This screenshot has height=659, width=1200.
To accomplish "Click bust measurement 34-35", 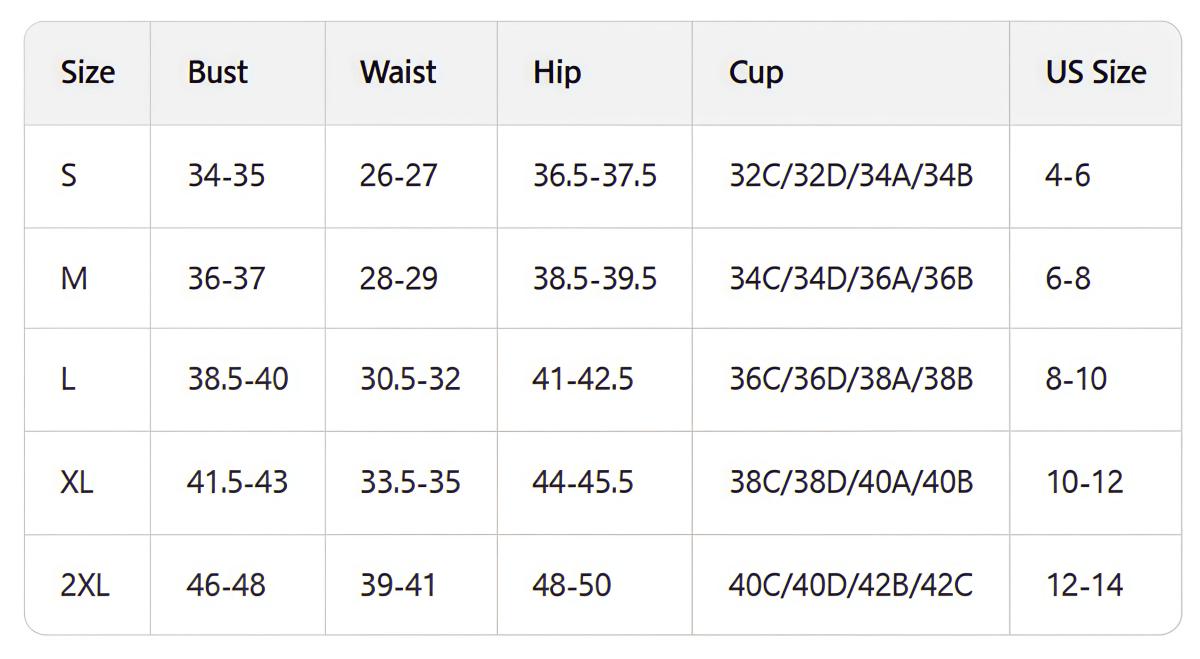I will coord(226,176).
